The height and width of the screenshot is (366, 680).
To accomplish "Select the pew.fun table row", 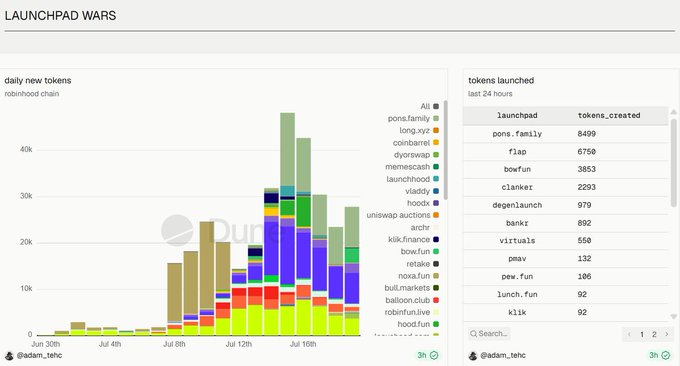I will (566, 276).
